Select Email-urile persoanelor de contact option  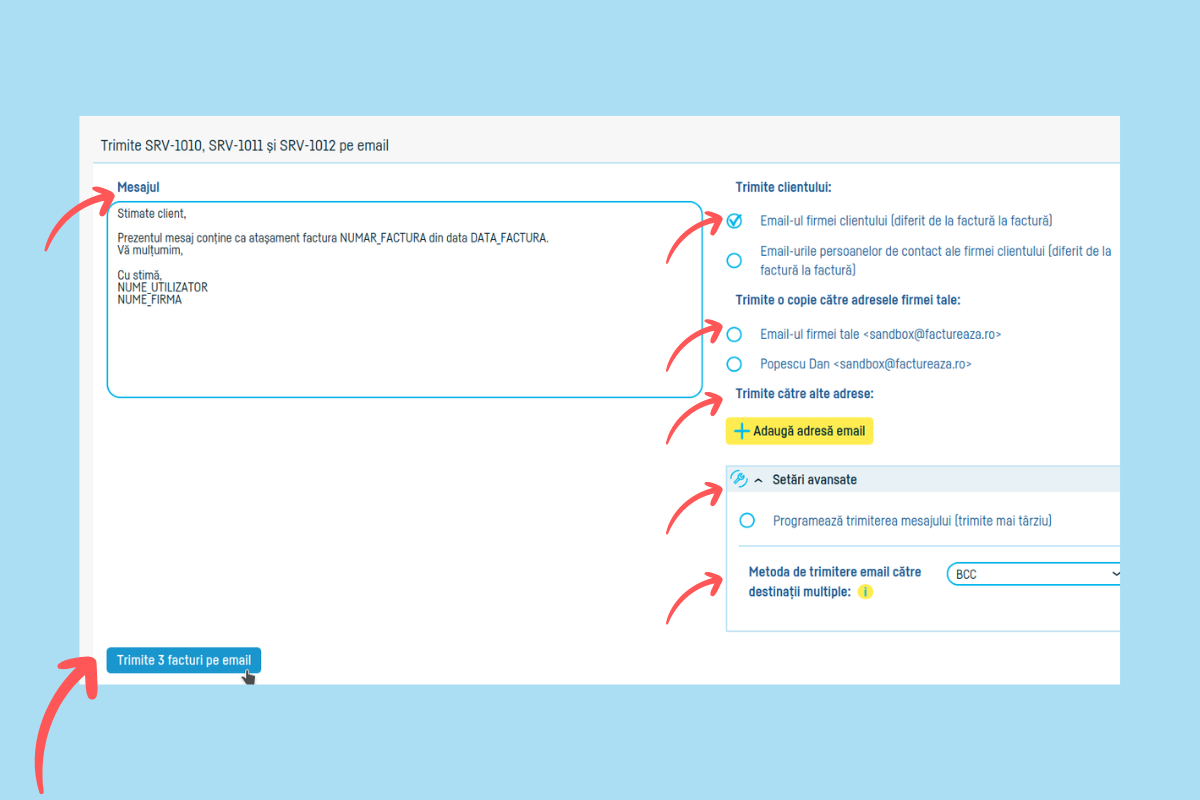click(x=735, y=260)
